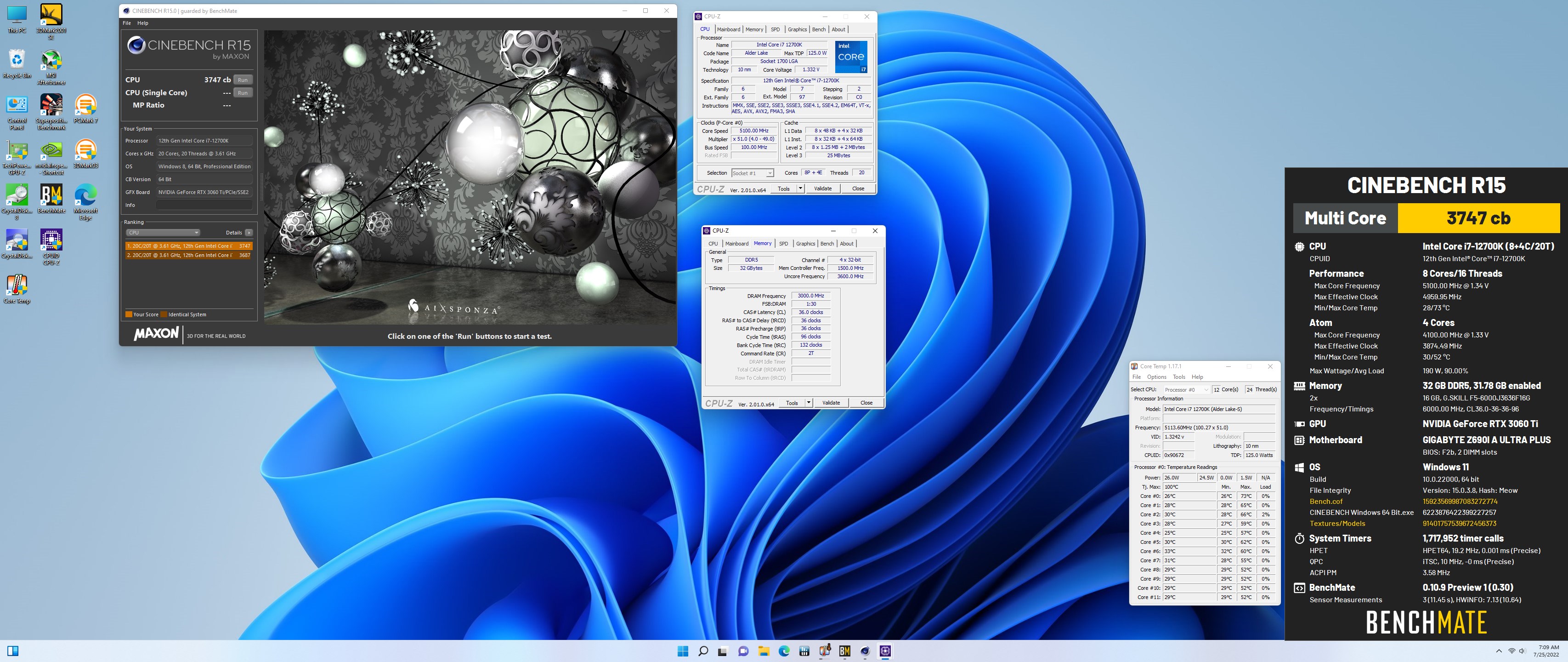Screen dimensions: 1568x662
Task: Open the Cinebench Help menu
Action: (142, 23)
